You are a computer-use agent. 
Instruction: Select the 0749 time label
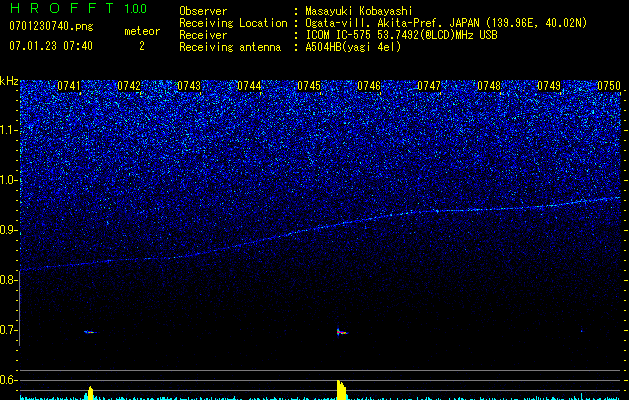tap(549, 86)
